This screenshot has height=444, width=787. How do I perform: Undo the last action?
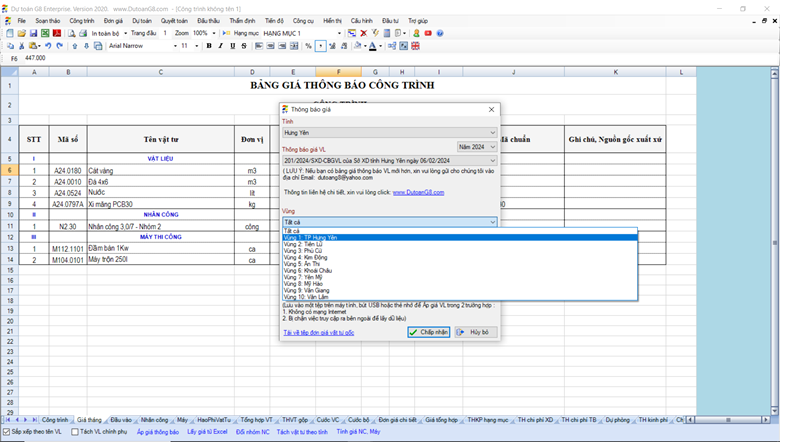pyautogui.click(x=48, y=46)
